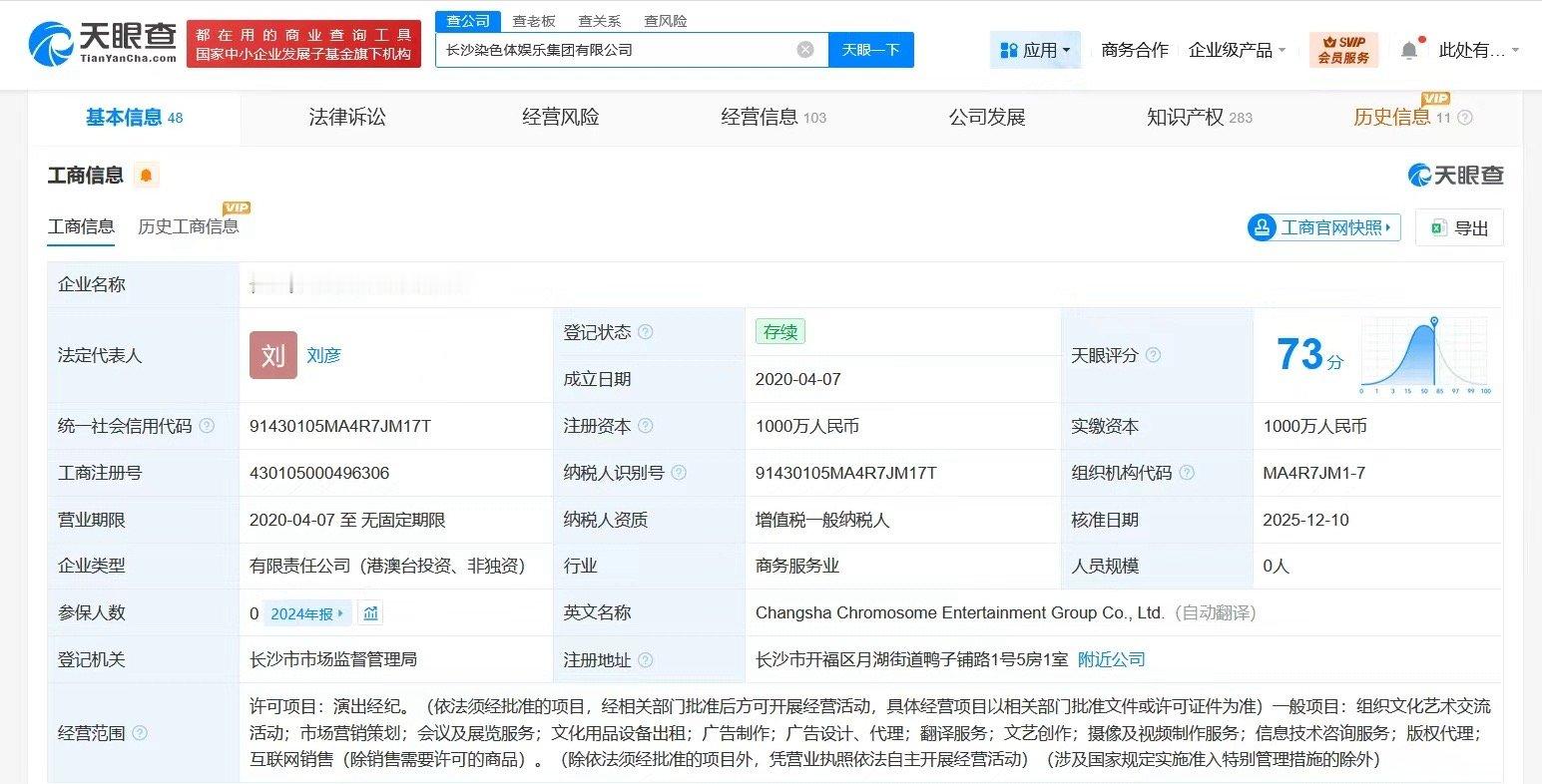This screenshot has width=1542, height=784.
Task: Clear the search box with X icon
Action: [x=805, y=50]
